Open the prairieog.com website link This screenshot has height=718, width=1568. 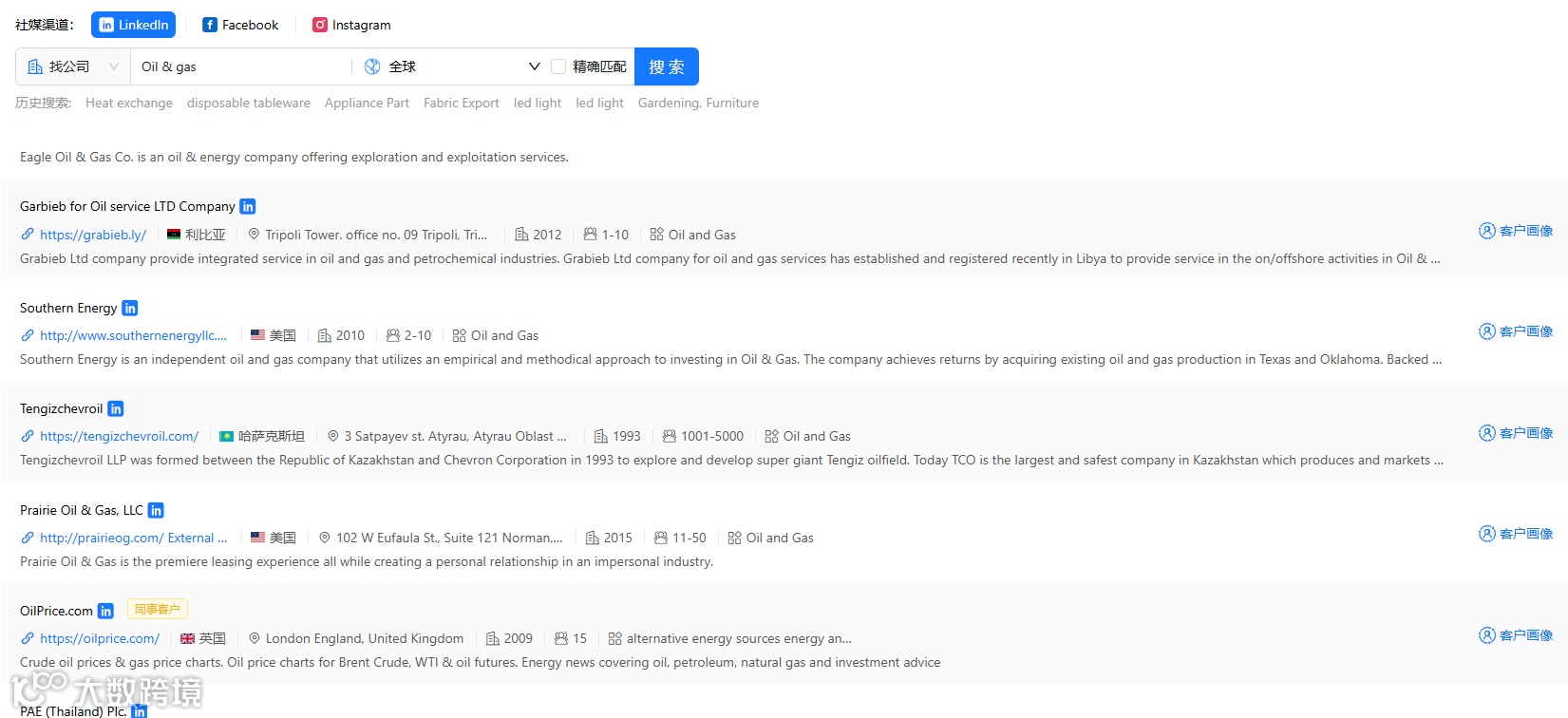coord(133,538)
